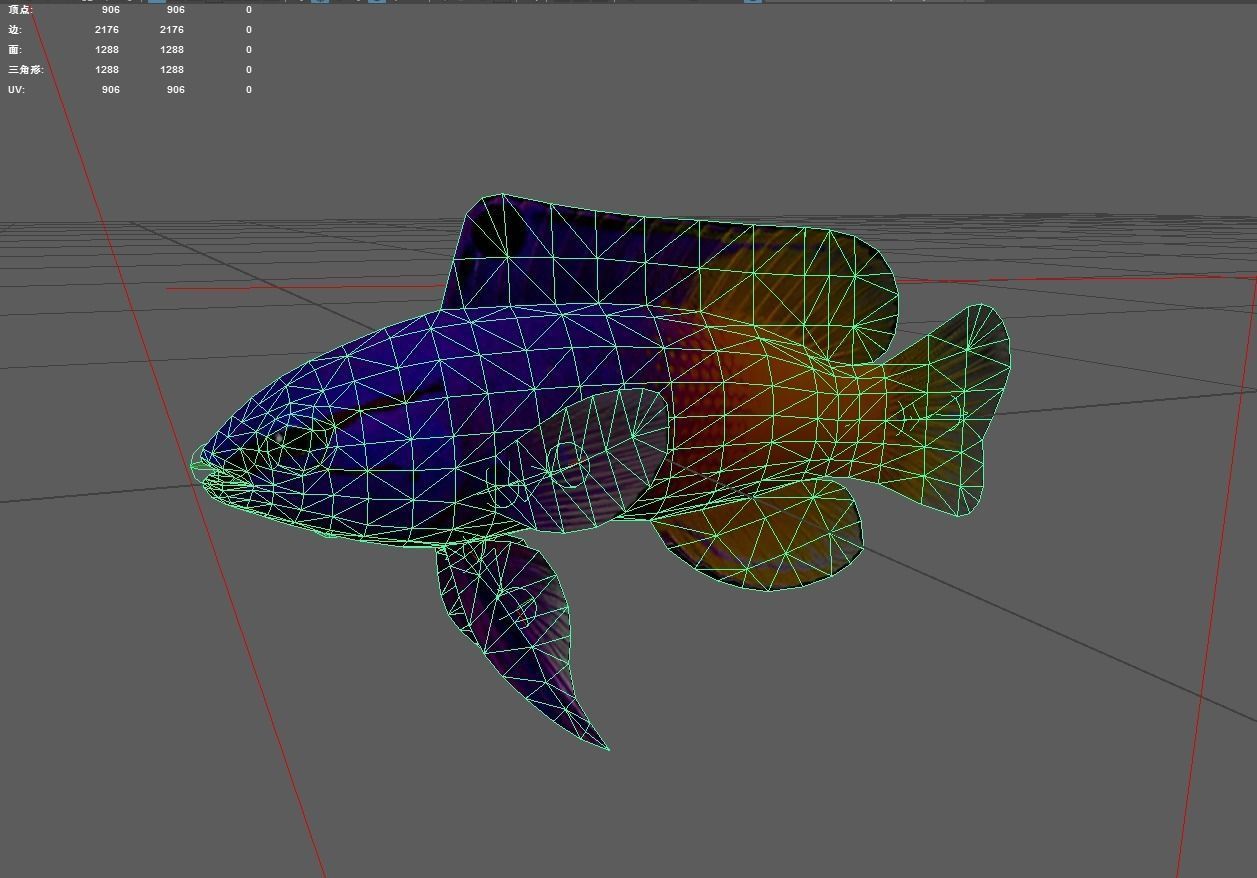
Task: Click the 边 label in the poly count display
Action: (14, 30)
